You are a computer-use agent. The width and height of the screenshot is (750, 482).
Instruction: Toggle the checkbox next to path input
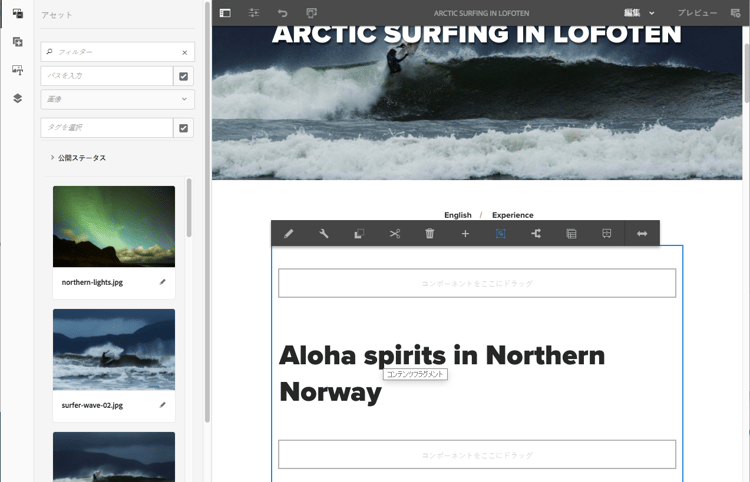(184, 76)
